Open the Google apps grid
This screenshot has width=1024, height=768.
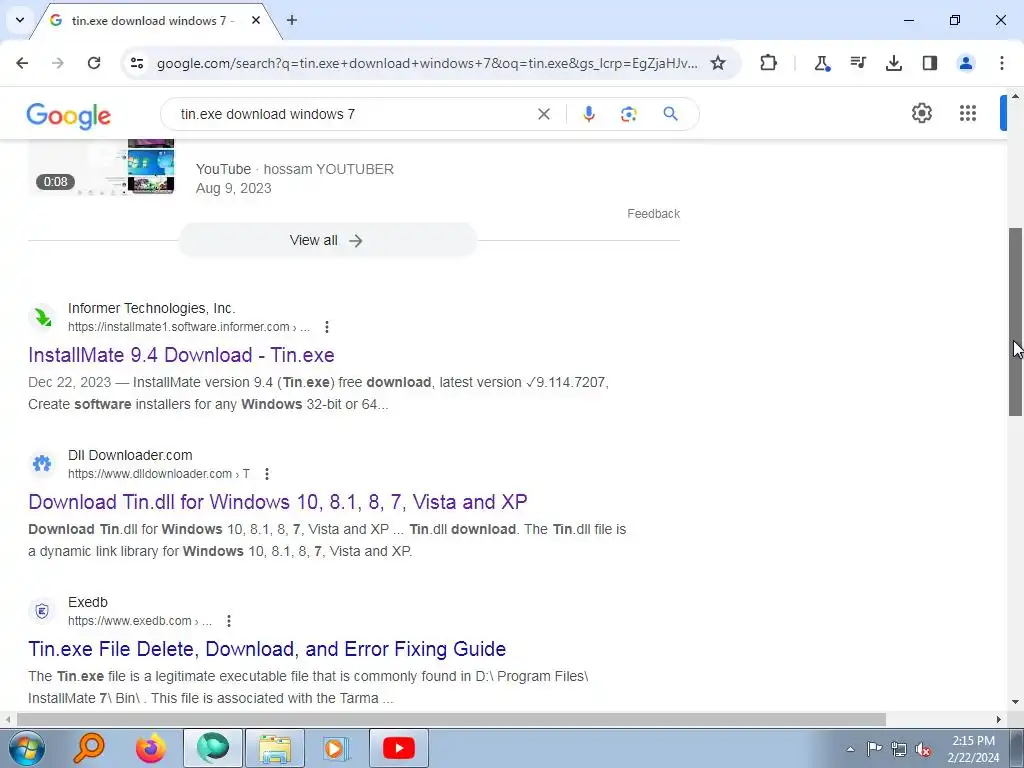968,113
